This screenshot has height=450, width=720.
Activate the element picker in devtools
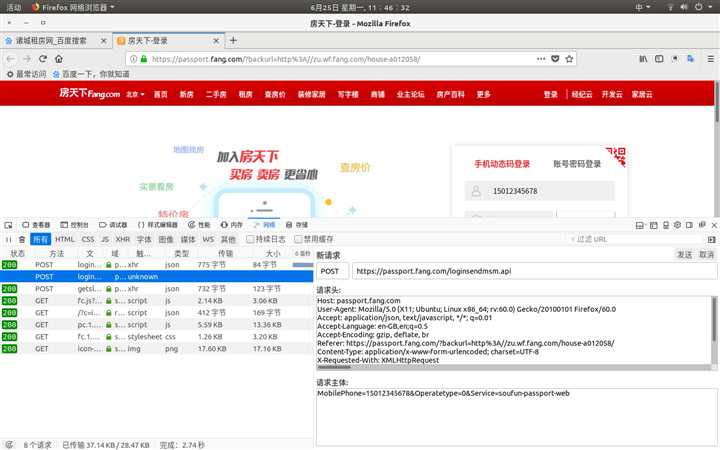pyautogui.click(x=8, y=225)
